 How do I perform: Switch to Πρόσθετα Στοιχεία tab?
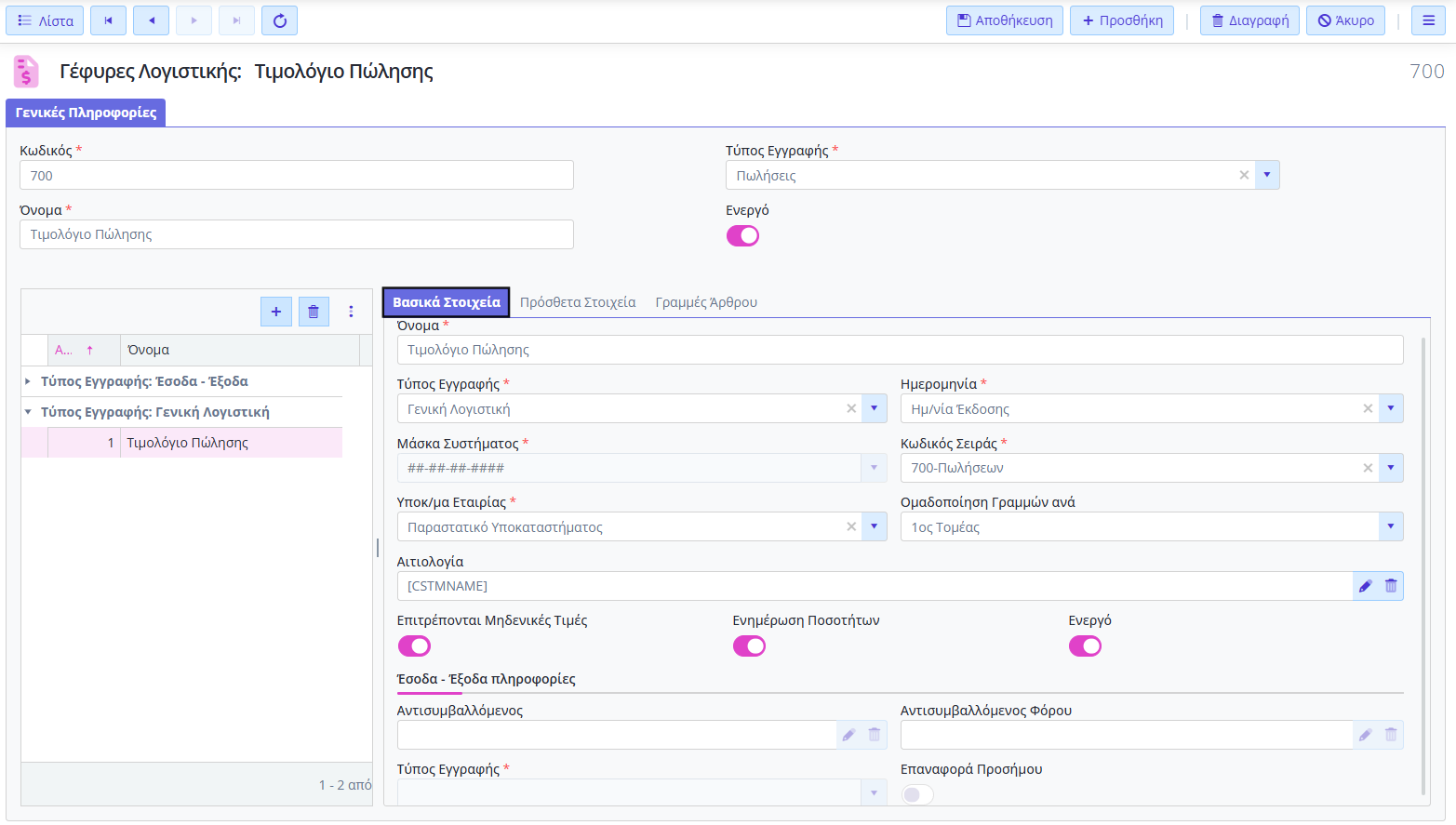578,302
